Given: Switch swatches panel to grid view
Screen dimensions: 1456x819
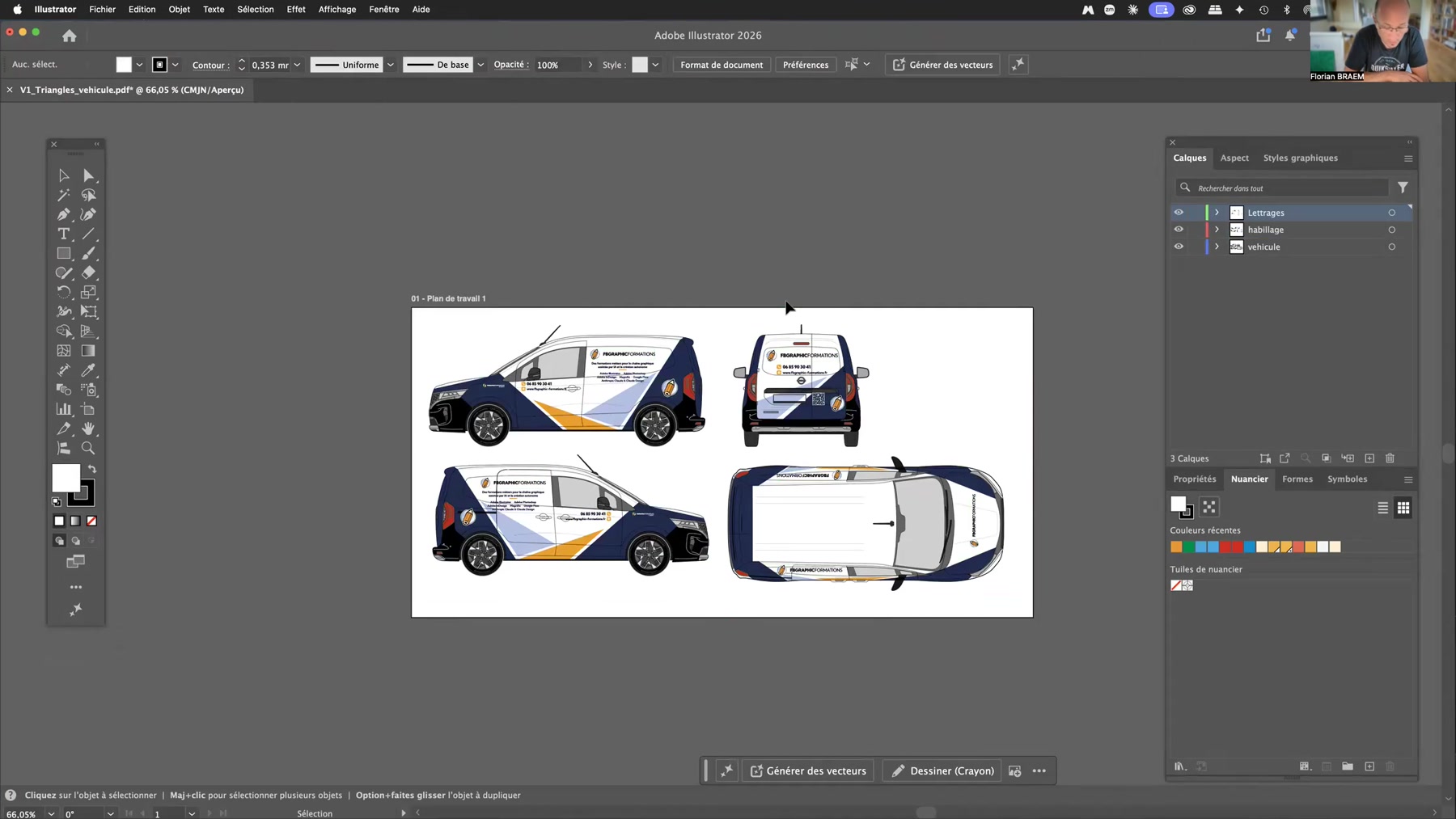Looking at the screenshot, I should click(x=1403, y=508).
